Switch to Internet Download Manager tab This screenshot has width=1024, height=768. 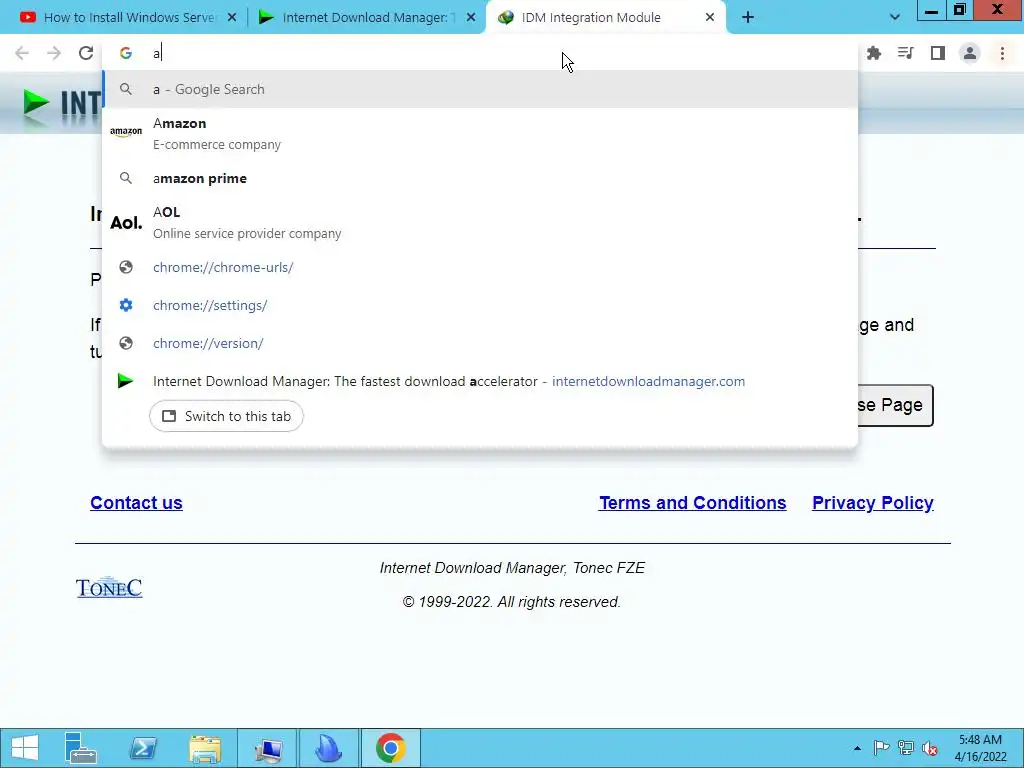coord(367,18)
